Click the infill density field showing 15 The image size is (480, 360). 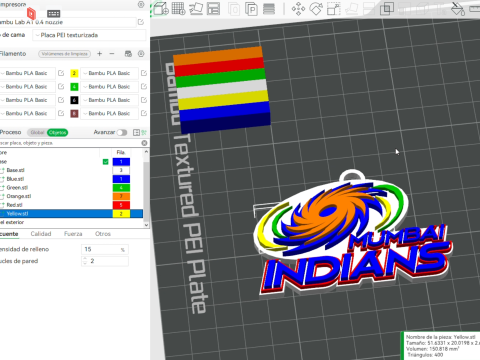click(x=105, y=249)
